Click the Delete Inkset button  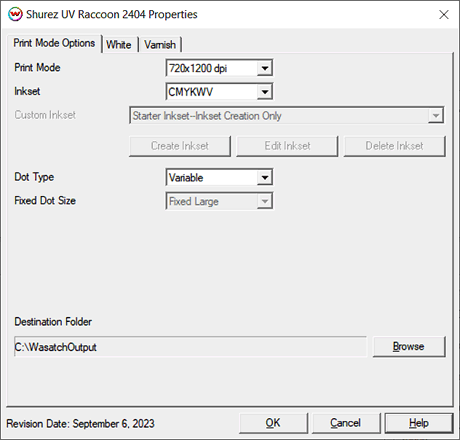[x=394, y=146]
